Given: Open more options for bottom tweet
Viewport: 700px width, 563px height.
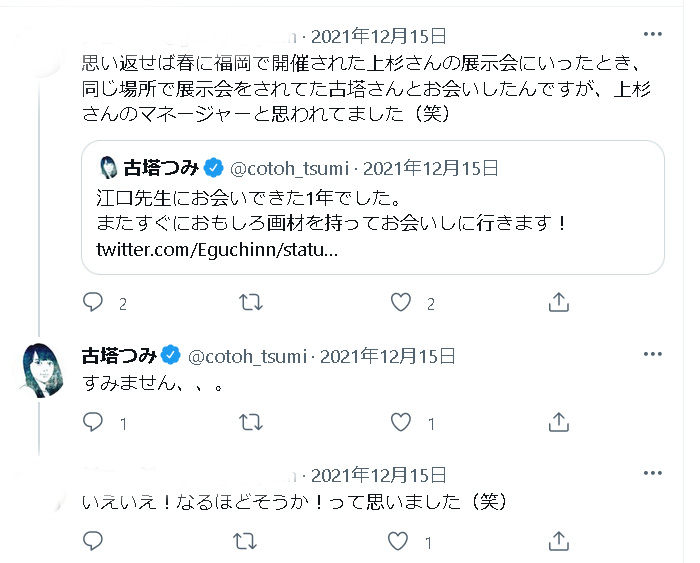Looking at the screenshot, I should pyautogui.click(x=652, y=474).
